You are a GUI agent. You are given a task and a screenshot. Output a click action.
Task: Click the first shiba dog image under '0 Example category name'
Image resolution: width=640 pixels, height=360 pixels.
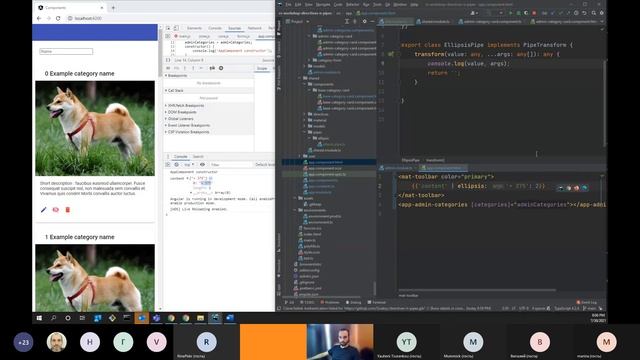coord(95,128)
